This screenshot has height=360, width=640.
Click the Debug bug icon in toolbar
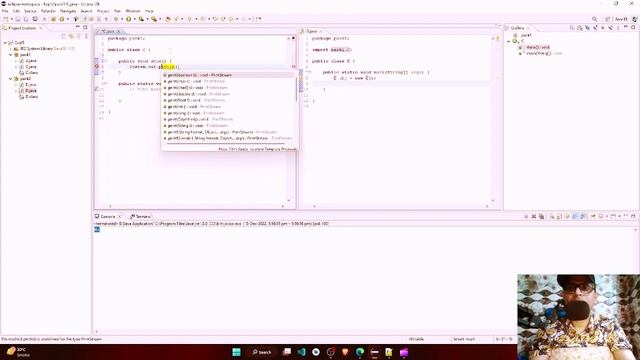pyautogui.click(x=116, y=19)
